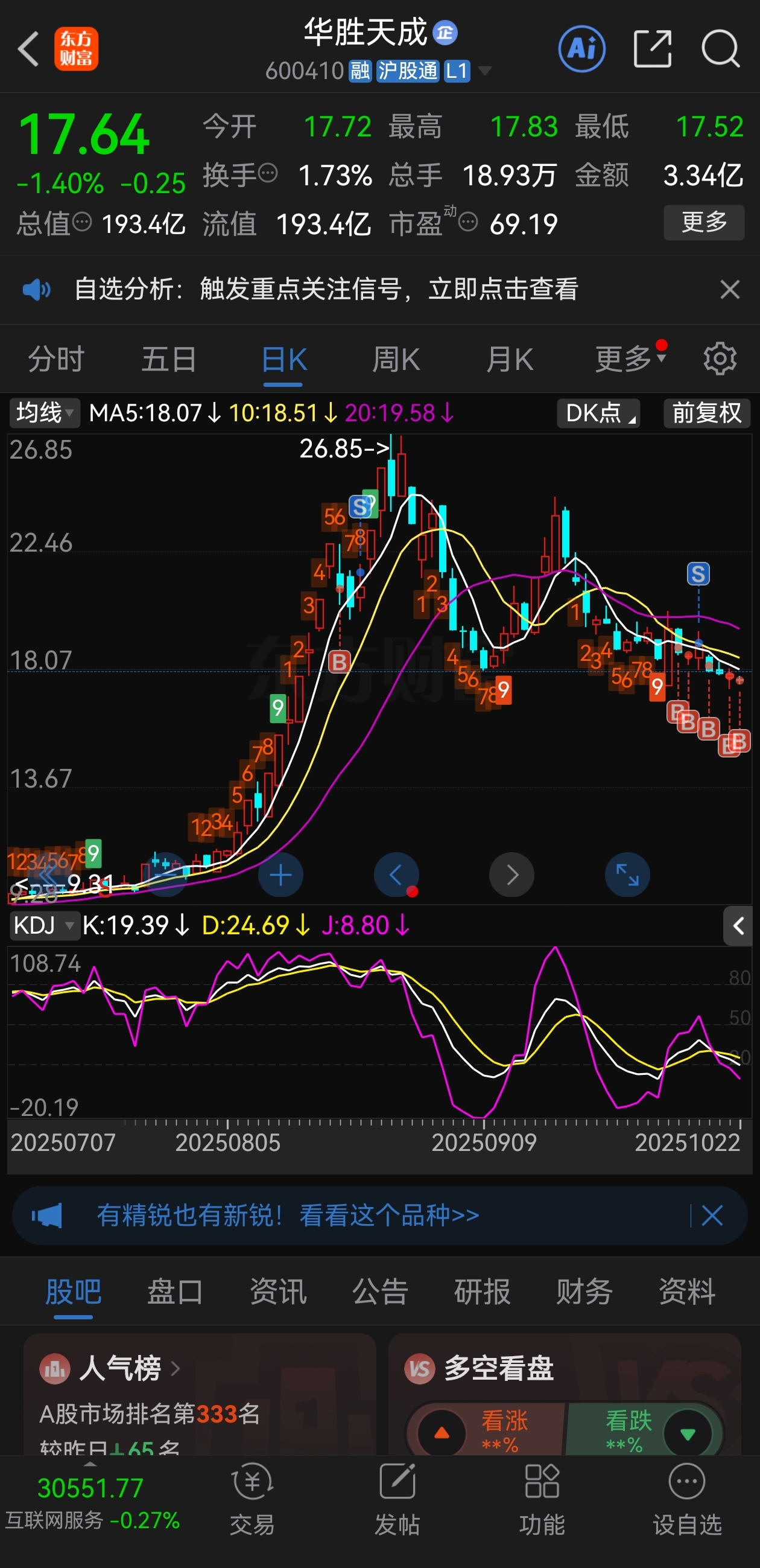Tap the 换手 info smiley icon
The image size is (760, 1568).
(x=268, y=173)
